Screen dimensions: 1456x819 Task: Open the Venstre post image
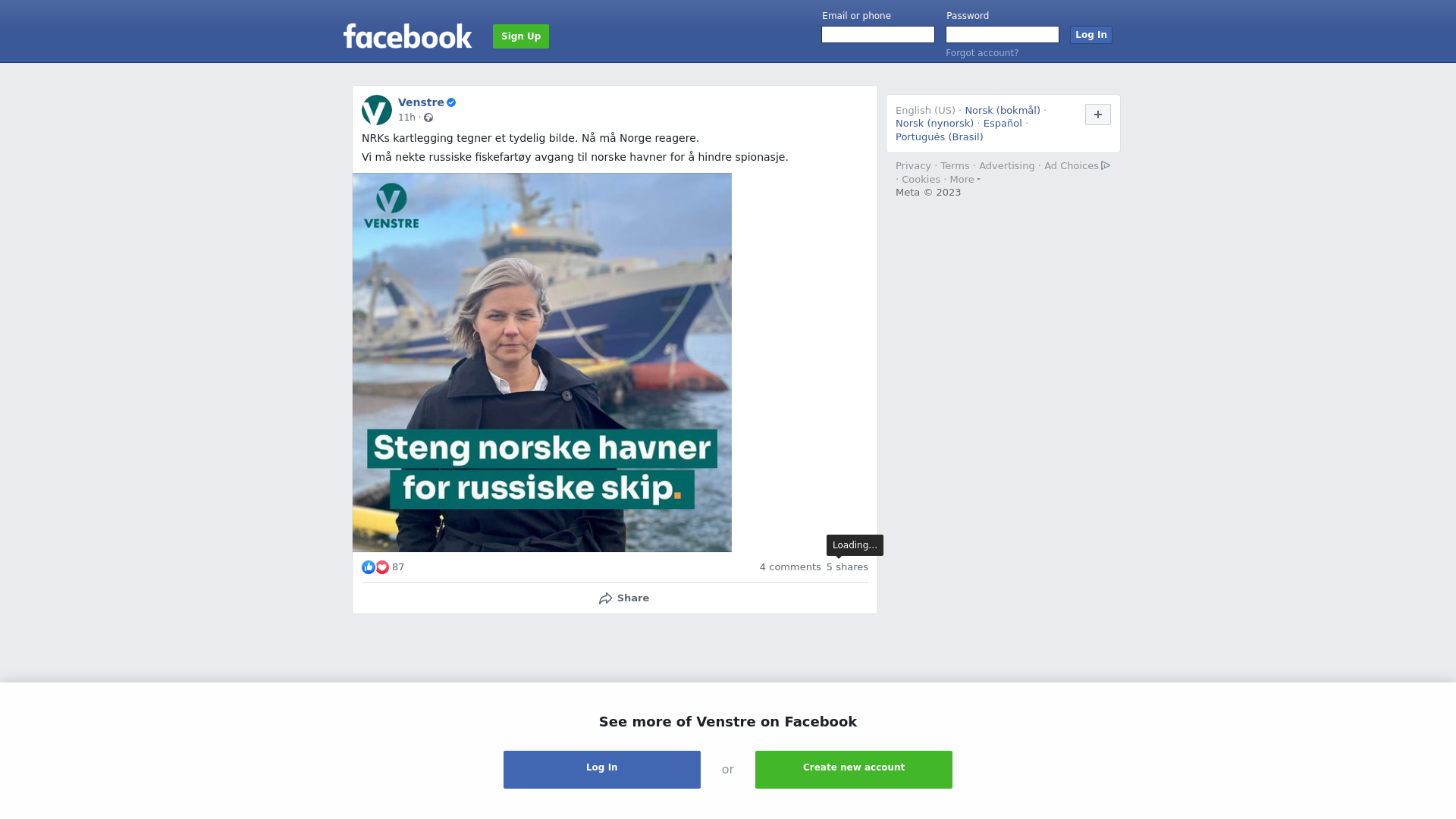coord(542,362)
